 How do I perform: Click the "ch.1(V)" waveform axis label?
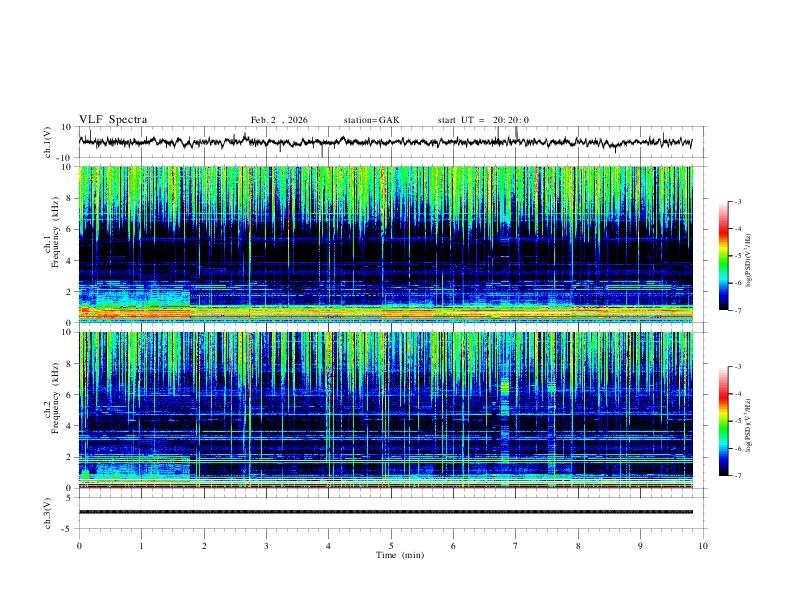point(47,142)
